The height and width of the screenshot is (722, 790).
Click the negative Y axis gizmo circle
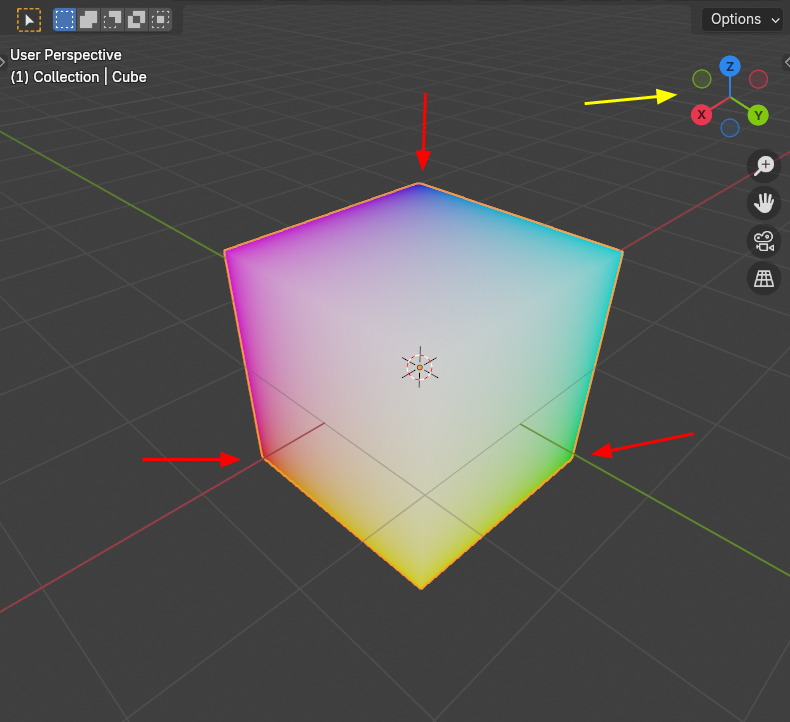click(x=701, y=79)
